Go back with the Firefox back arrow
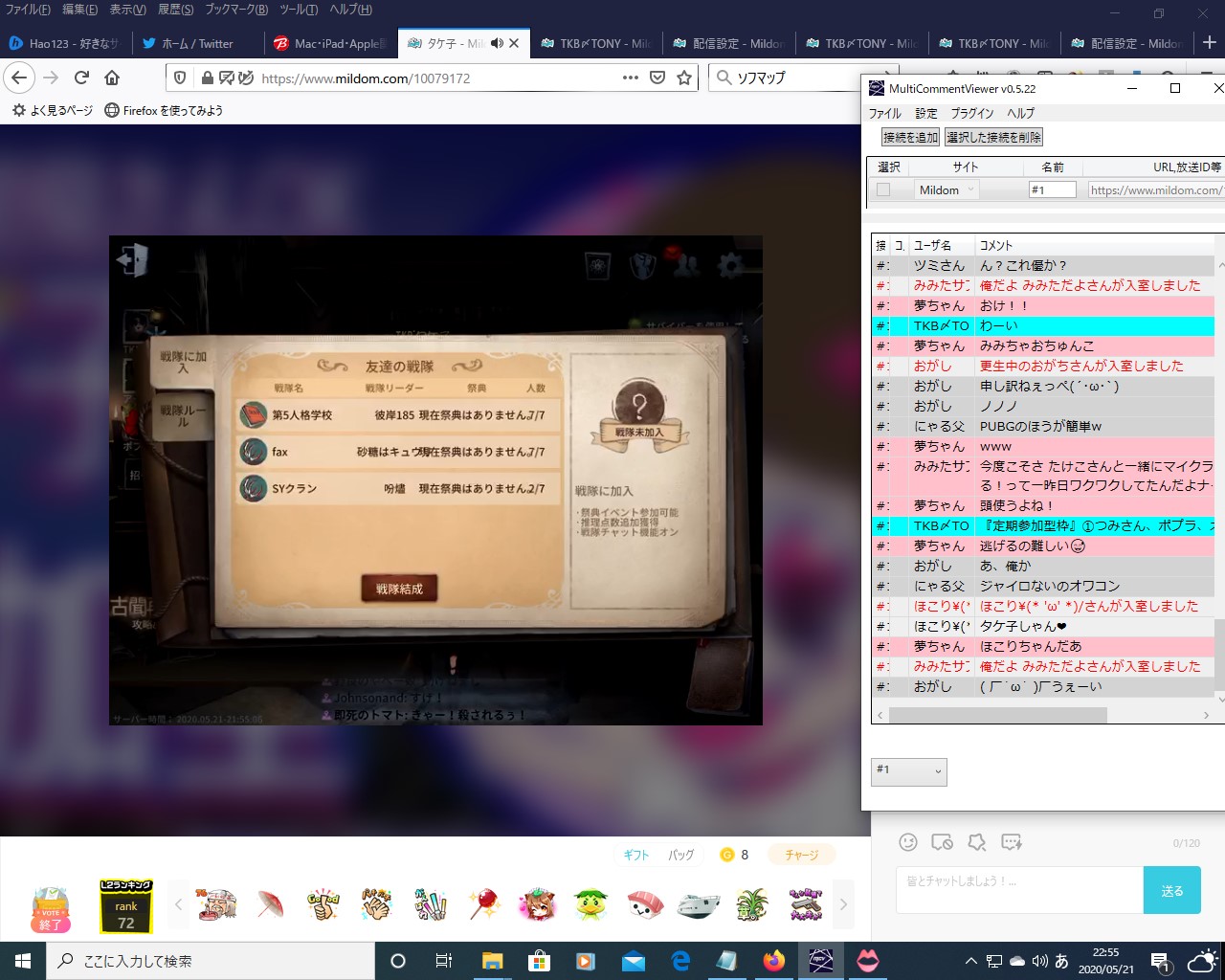Image resolution: width=1225 pixels, height=980 pixels. 20,78
